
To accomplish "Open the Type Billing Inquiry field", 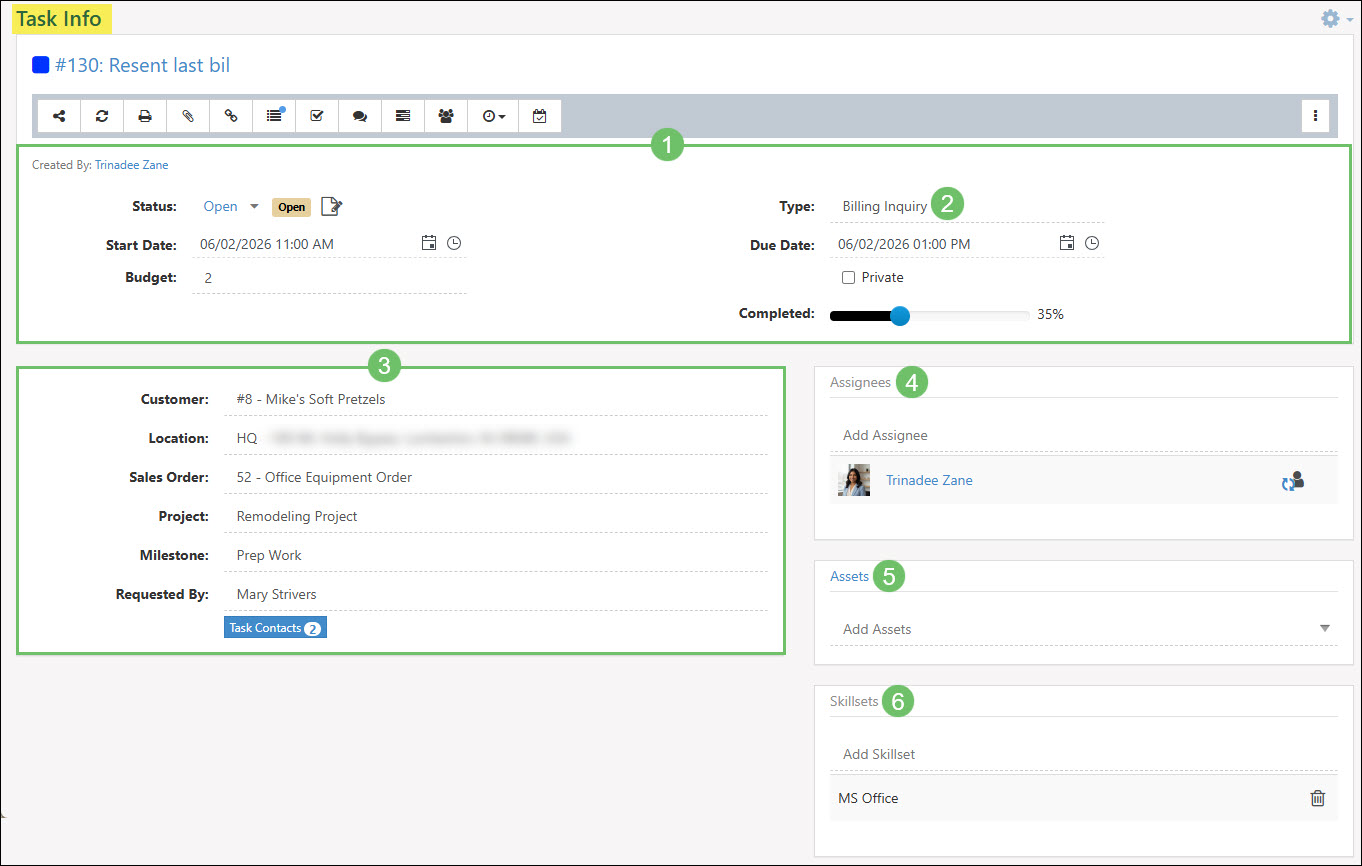I will tap(966, 206).
